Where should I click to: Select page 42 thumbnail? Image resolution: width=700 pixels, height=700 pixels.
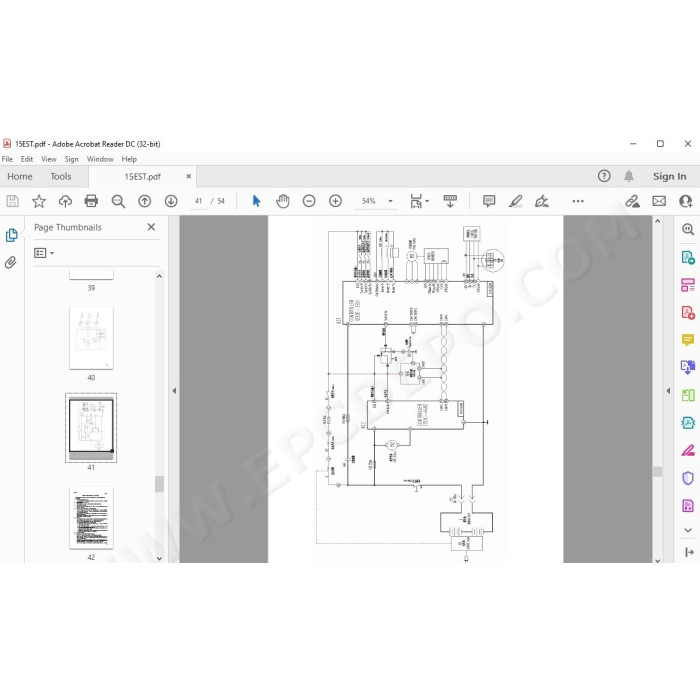pyautogui.click(x=91, y=518)
